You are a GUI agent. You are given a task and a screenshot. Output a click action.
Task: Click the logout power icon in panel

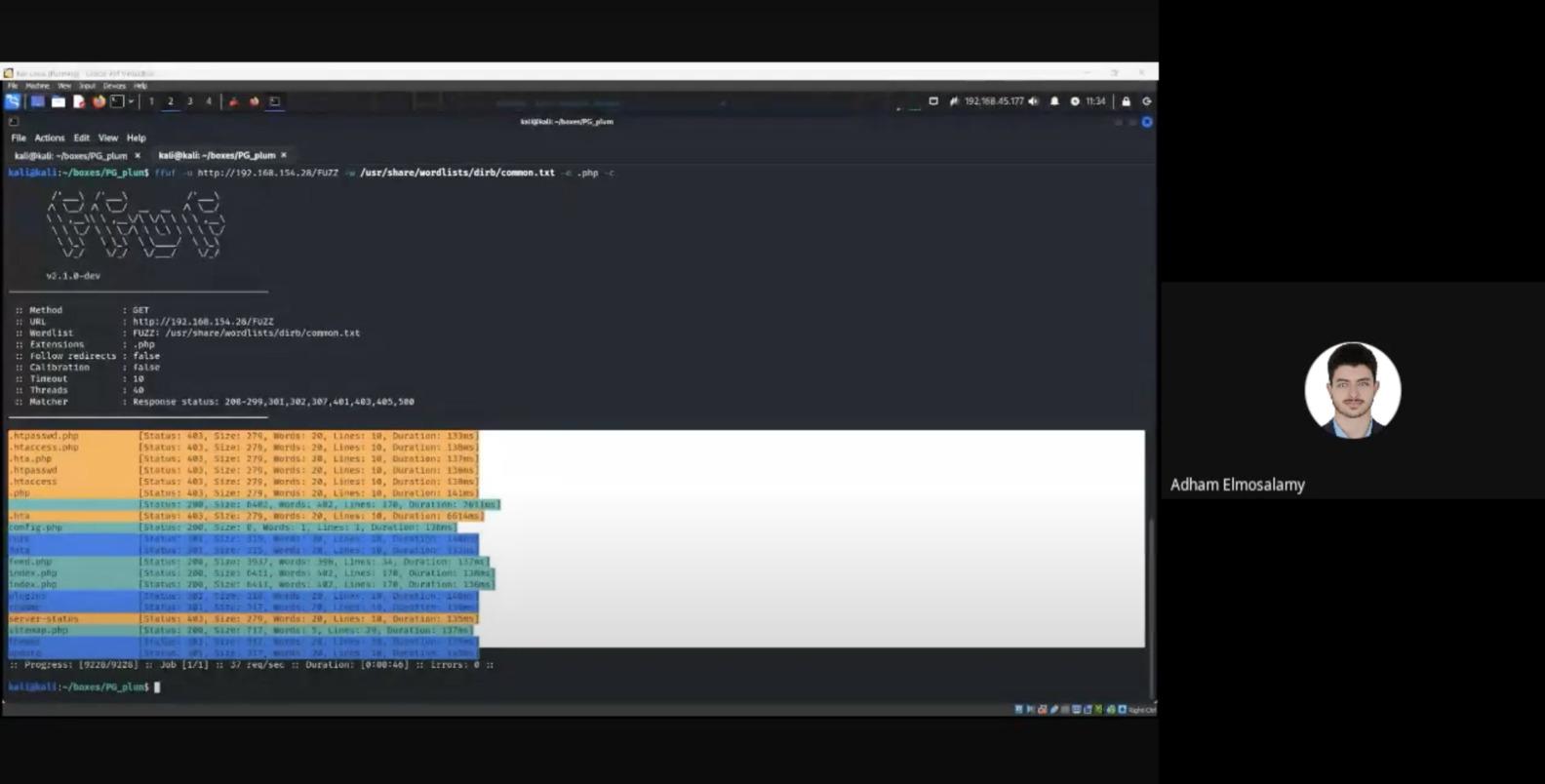1147,101
